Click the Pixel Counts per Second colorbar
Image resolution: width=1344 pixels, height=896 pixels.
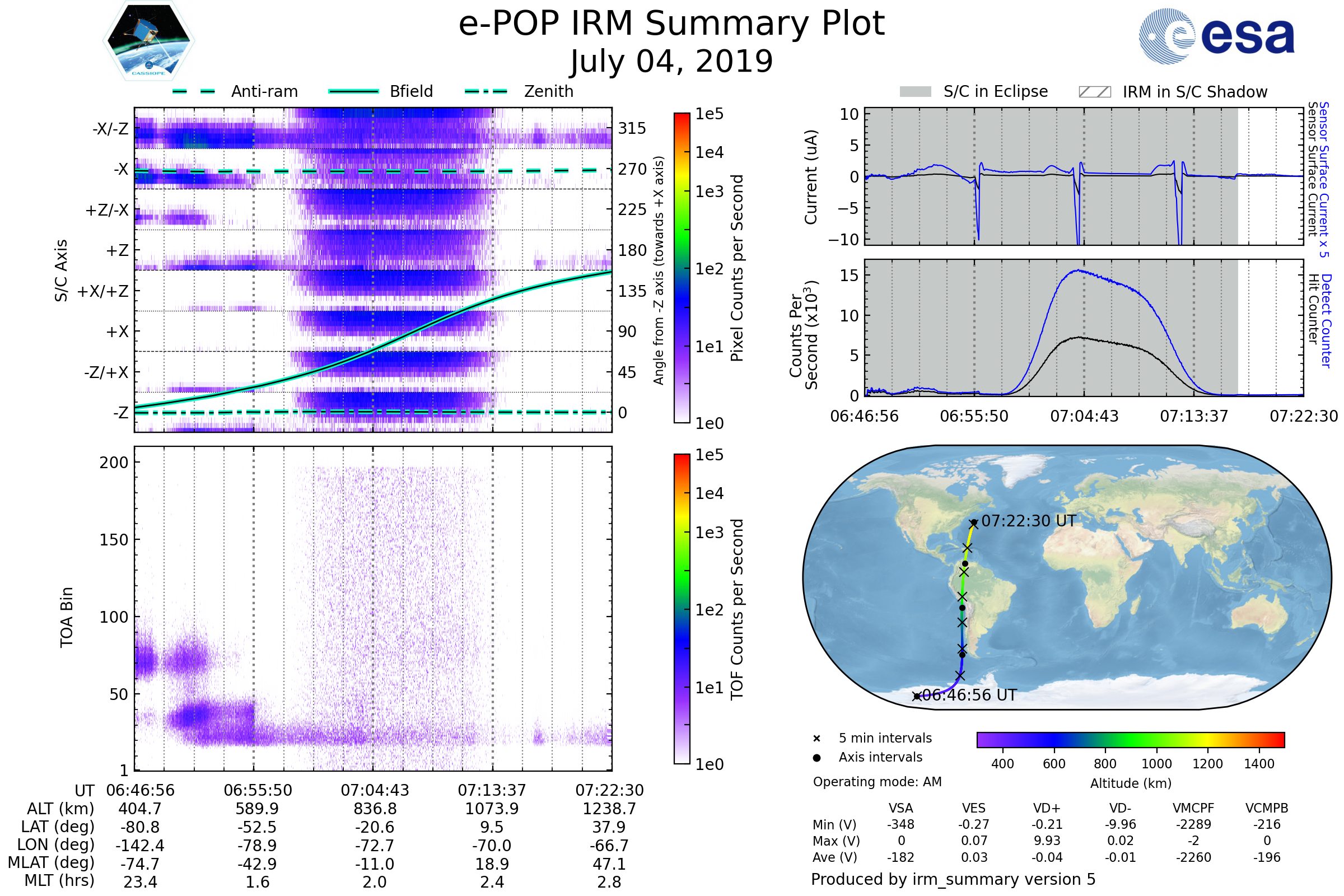682,268
